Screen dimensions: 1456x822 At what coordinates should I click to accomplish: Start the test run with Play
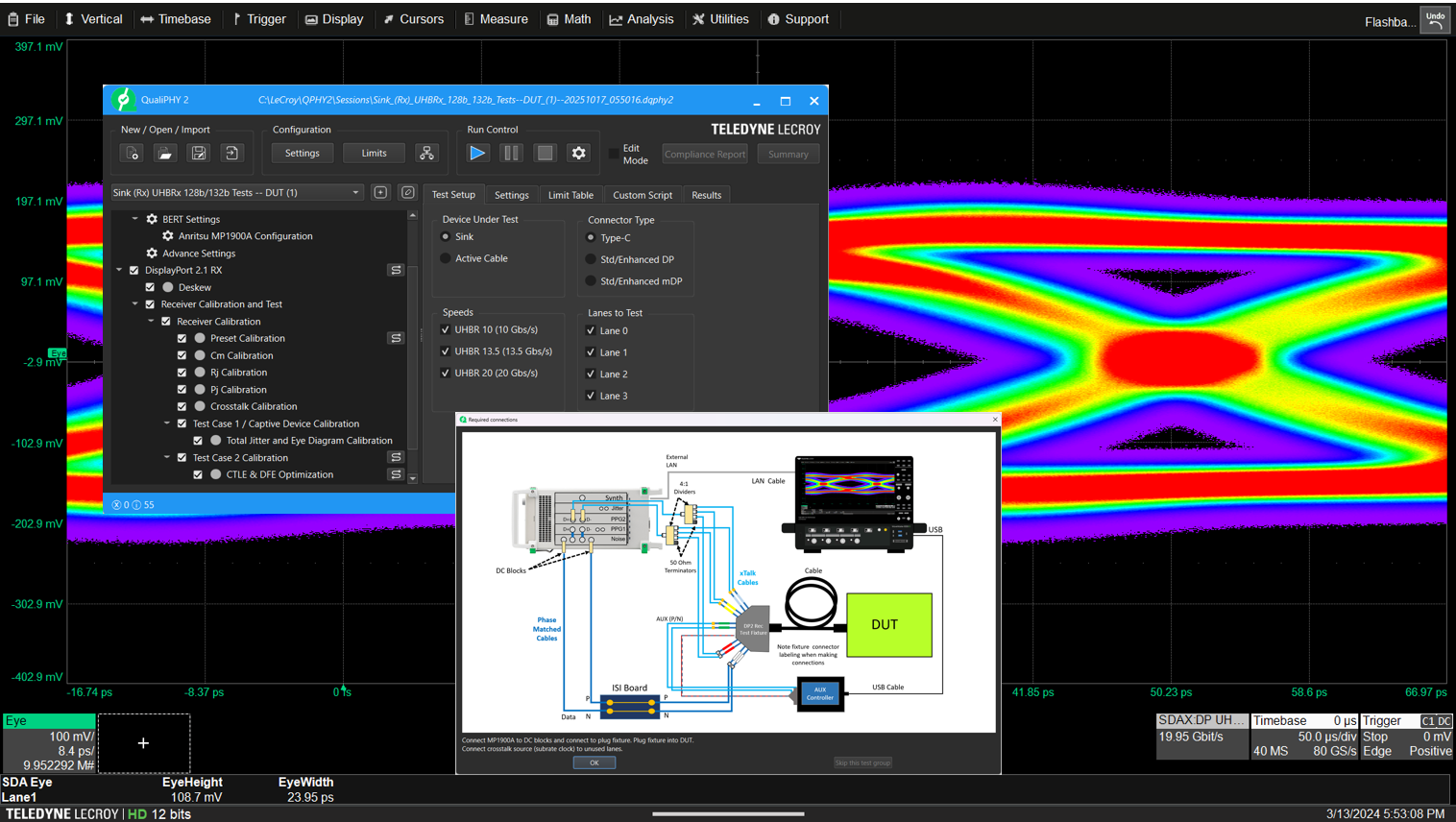coord(477,154)
